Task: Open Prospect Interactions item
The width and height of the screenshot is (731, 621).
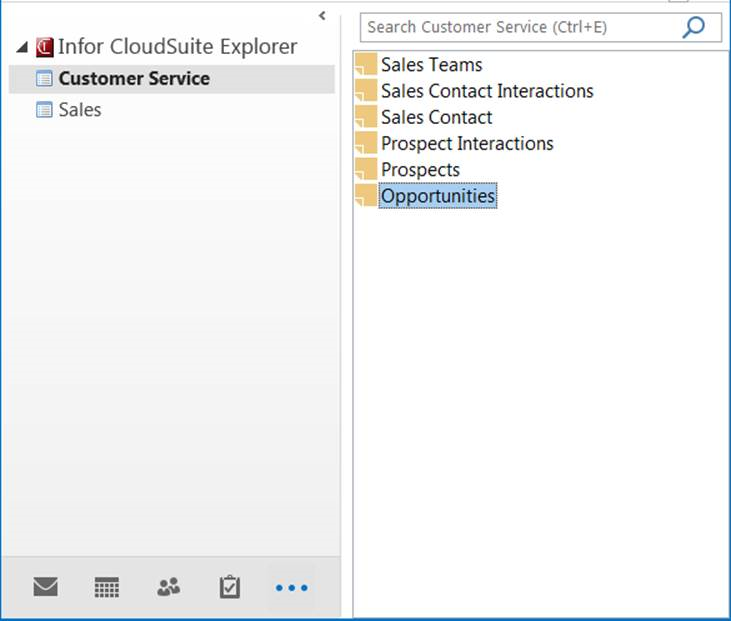Action: tap(467, 143)
